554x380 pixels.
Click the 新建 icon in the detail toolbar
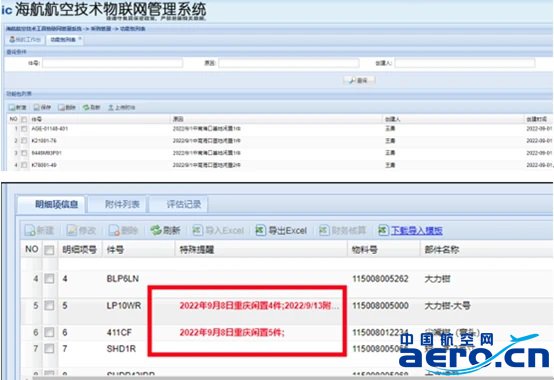coord(30,231)
